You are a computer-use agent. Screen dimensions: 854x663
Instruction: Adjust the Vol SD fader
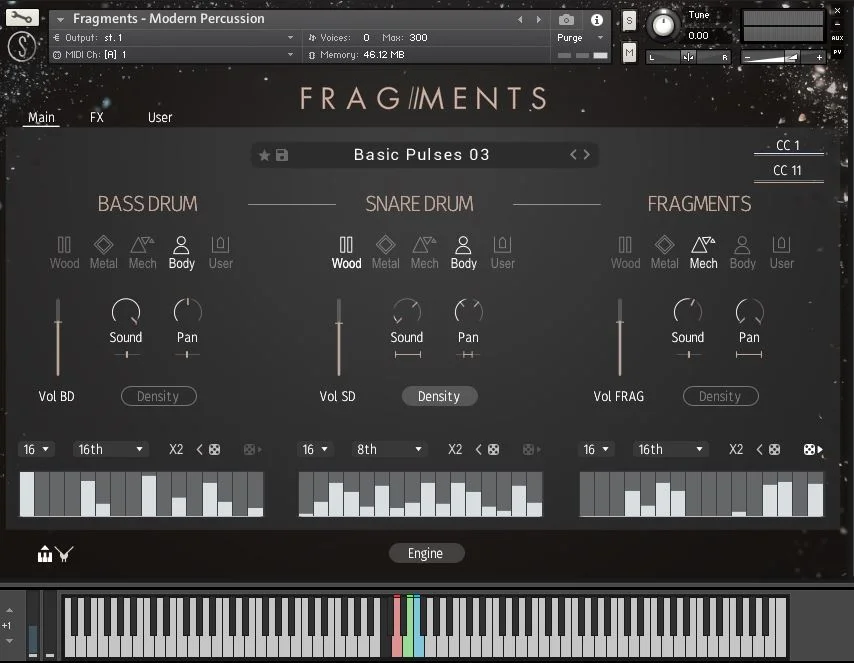(339, 337)
